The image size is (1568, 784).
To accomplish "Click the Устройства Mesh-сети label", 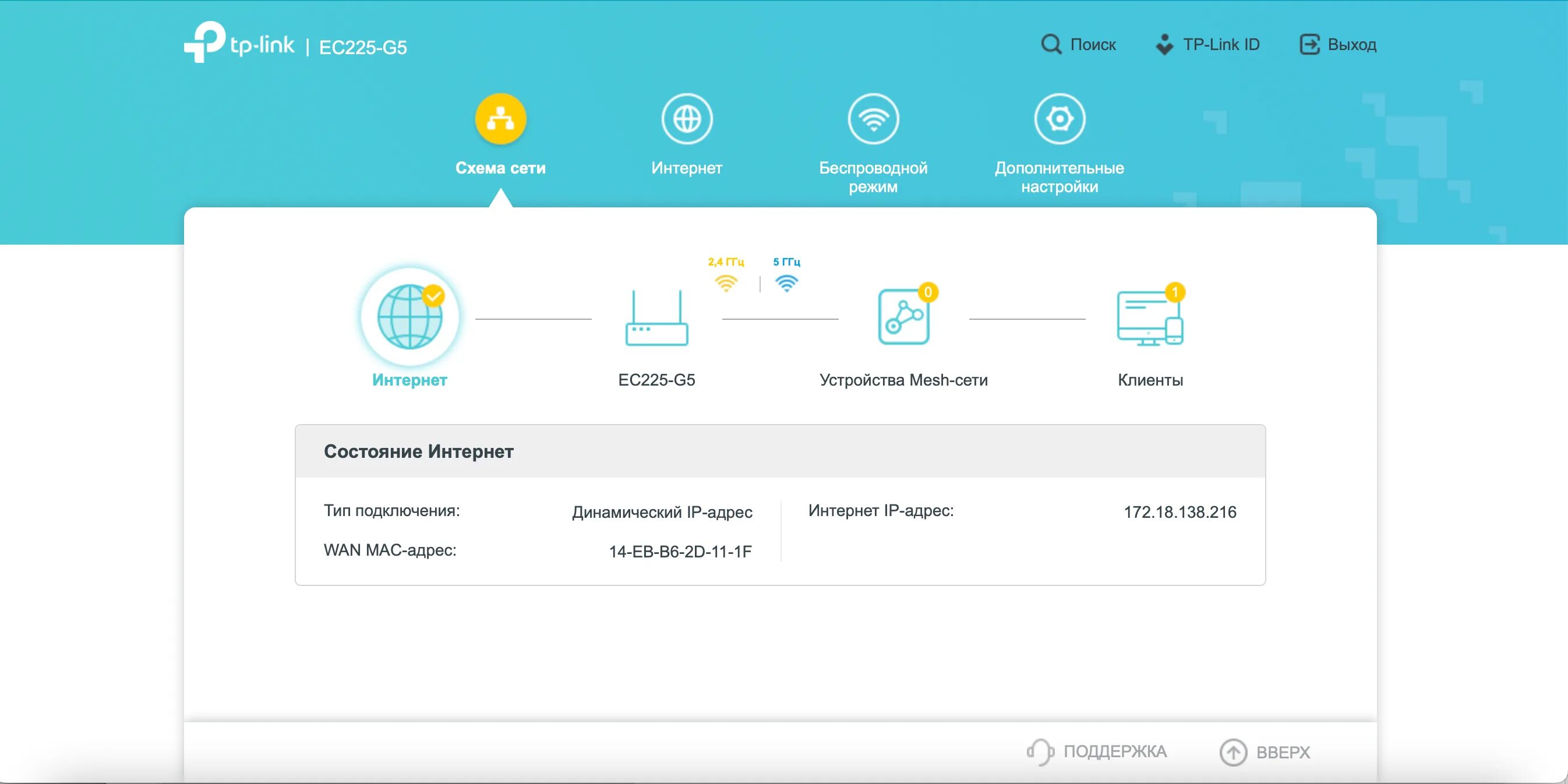I will coord(903,380).
